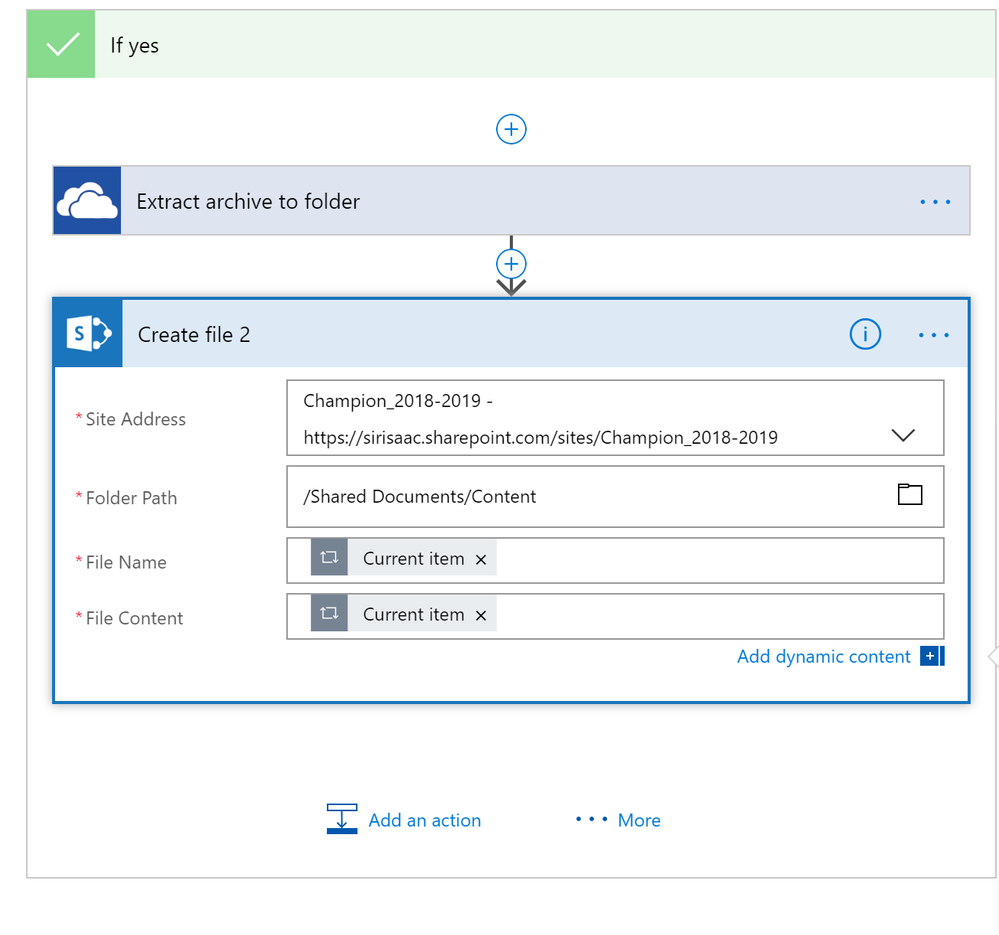Screen dimensions: 999x935
Task: Collapse Extract archive to folder card header
Action: pos(512,201)
